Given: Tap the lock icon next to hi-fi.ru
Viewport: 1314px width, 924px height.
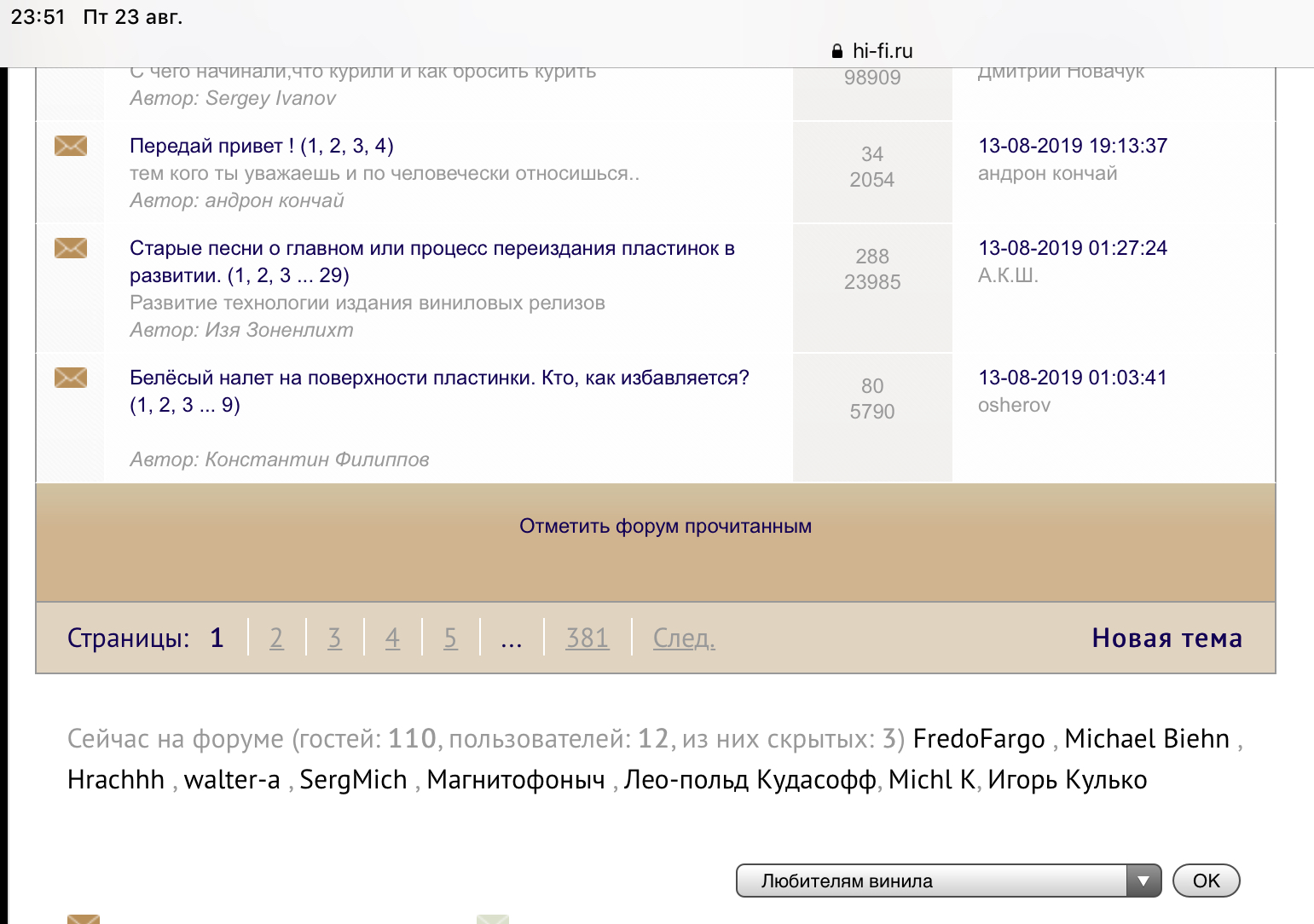Looking at the screenshot, I should [x=836, y=51].
